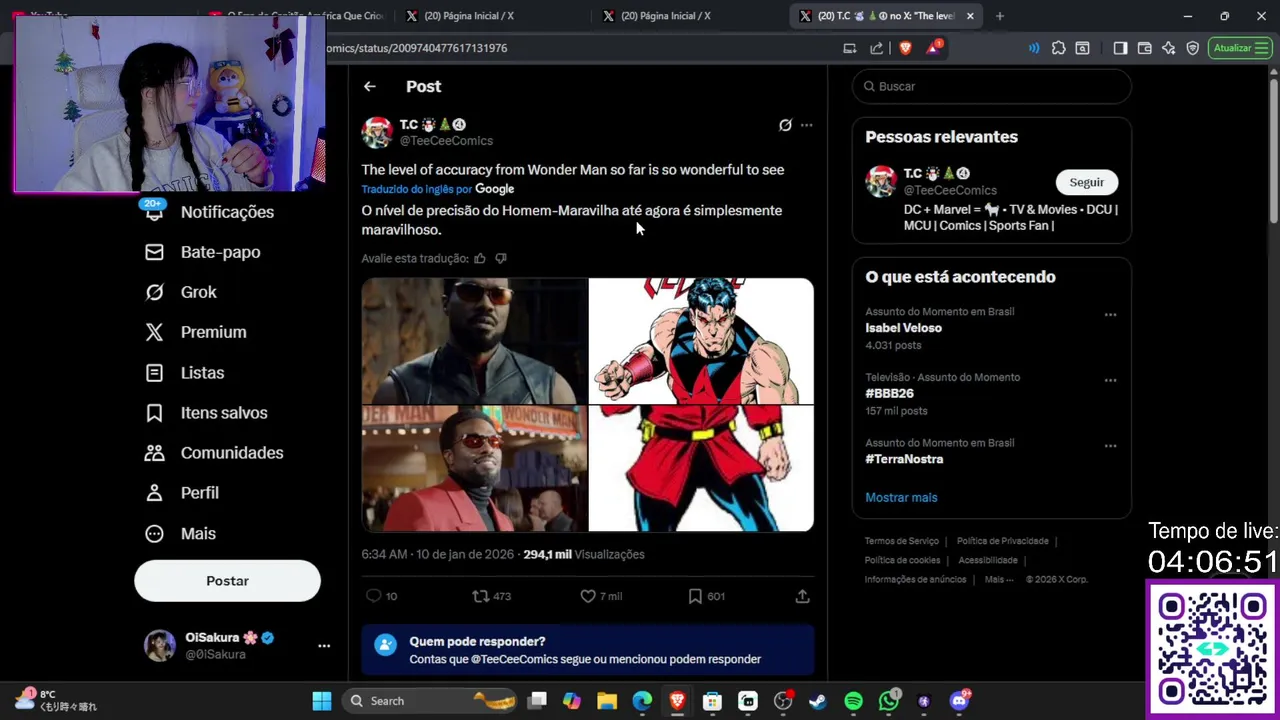Click the share post icon
This screenshot has width=1280, height=720.
click(x=802, y=596)
